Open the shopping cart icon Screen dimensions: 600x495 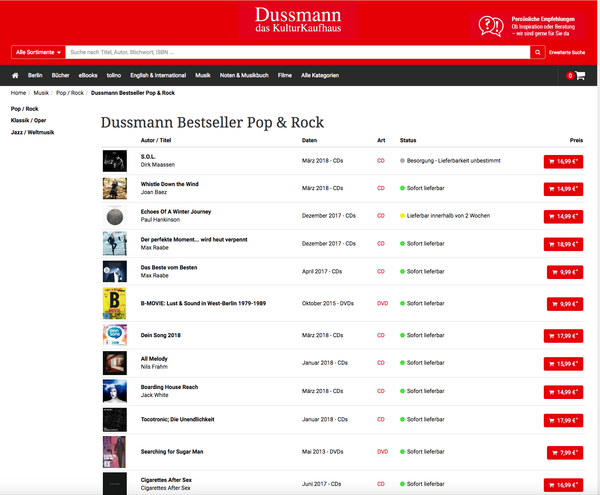click(580, 75)
